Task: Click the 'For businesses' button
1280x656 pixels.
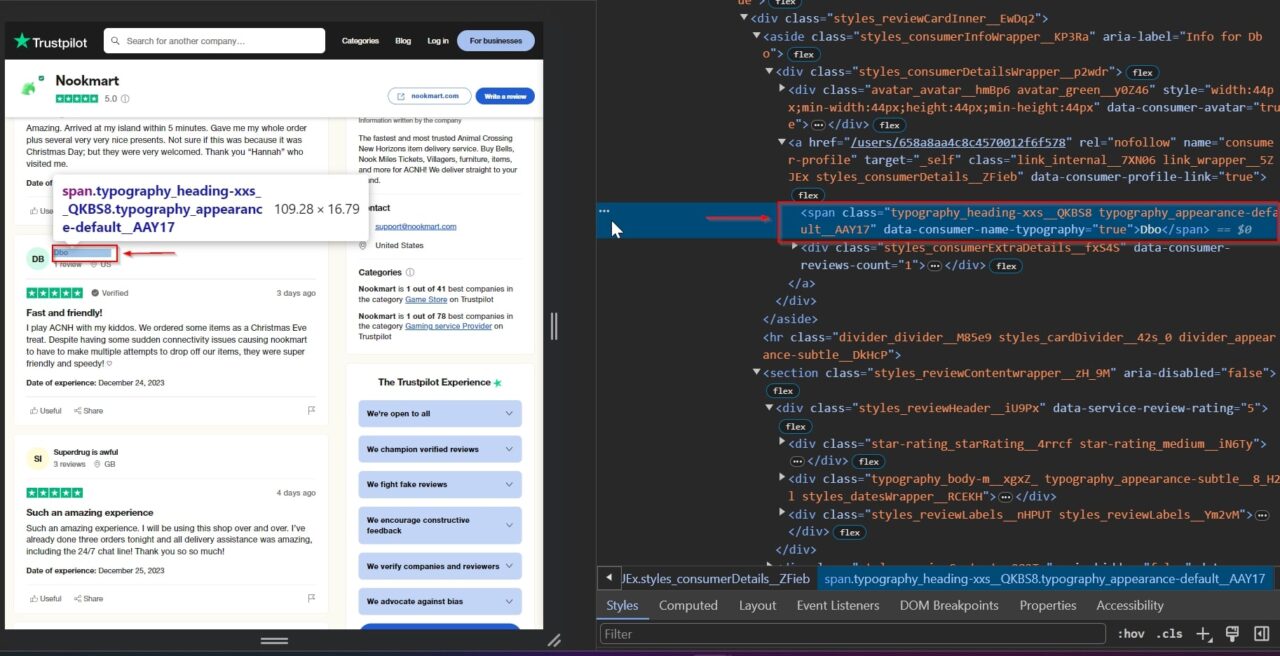Action: (x=496, y=41)
